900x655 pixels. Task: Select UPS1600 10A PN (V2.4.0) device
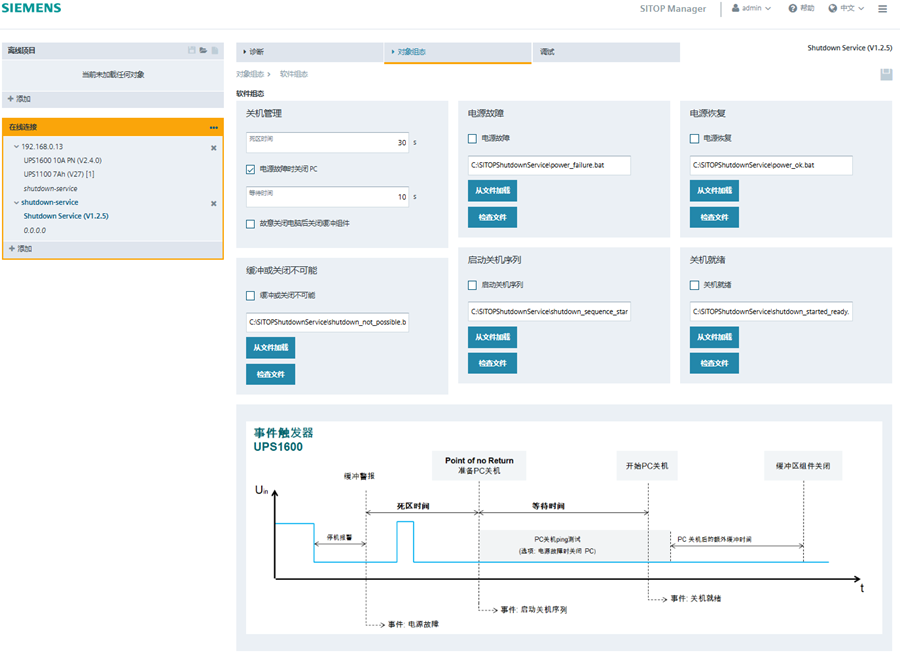click(x=62, y=160)
